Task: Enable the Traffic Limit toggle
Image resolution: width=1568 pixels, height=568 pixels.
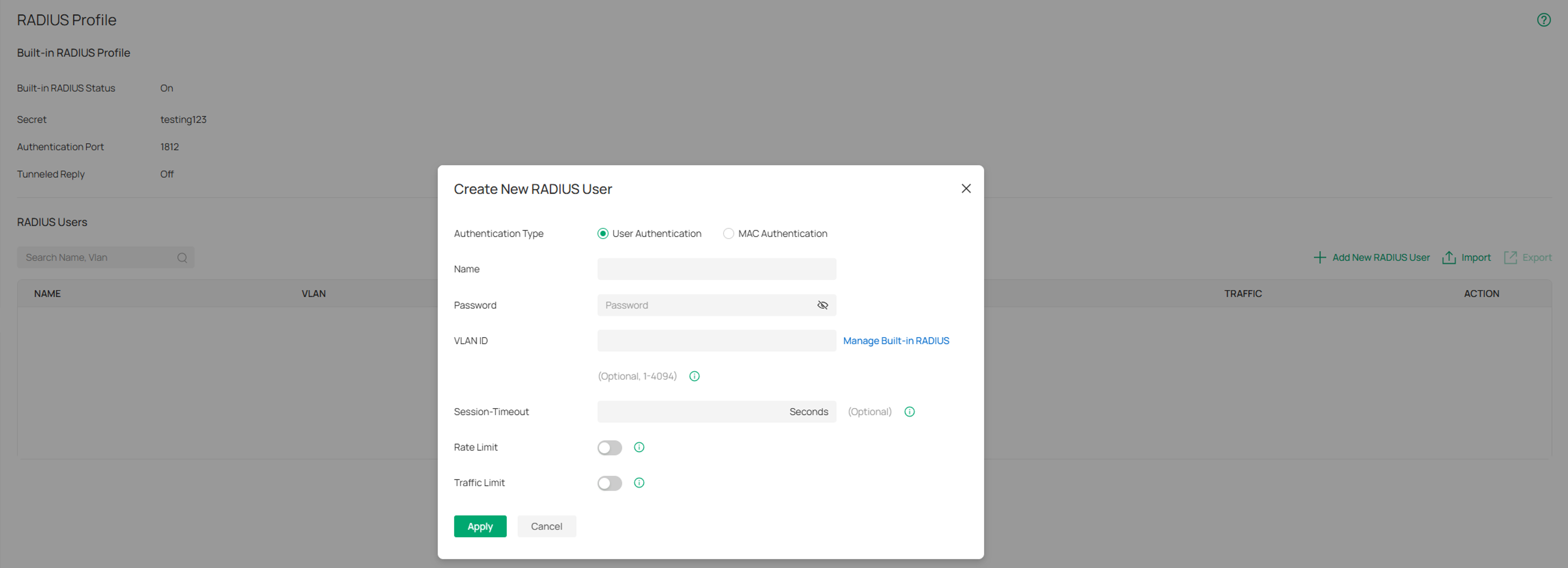Action: coord(609,483)
